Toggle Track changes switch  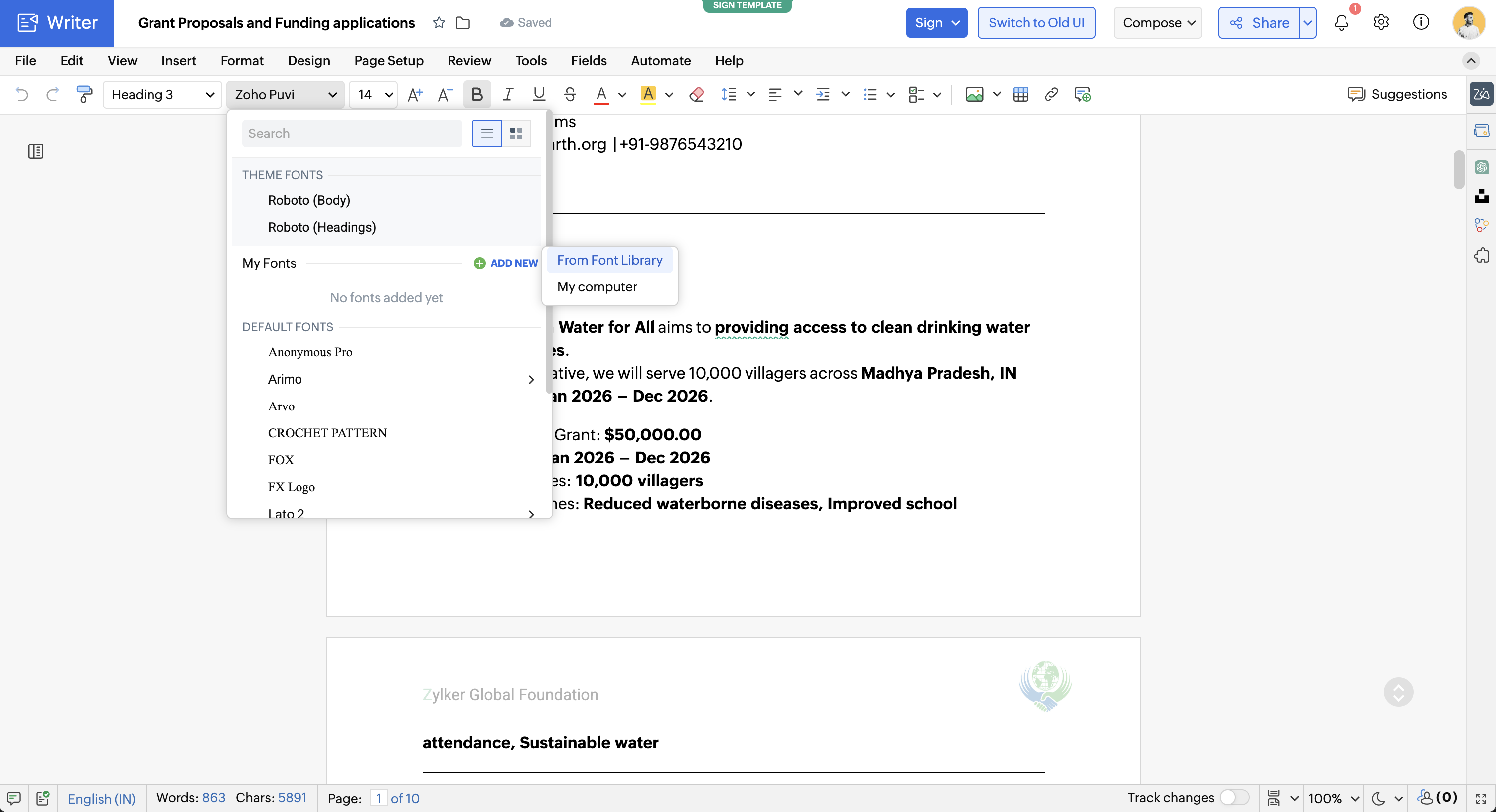click(x=1234, y=797)
